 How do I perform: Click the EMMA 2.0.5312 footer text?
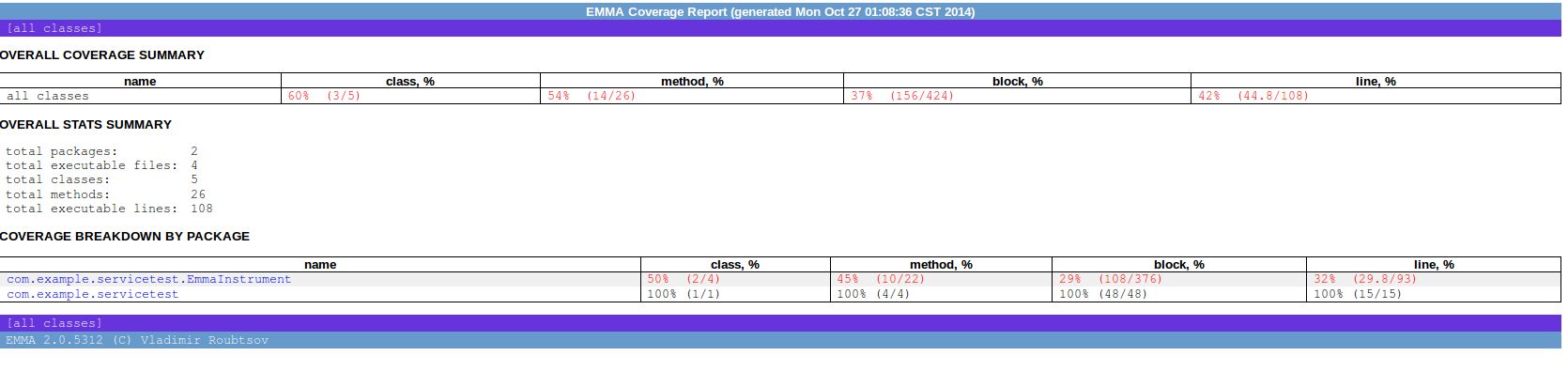pyautogui.click(x=137, y=340)
